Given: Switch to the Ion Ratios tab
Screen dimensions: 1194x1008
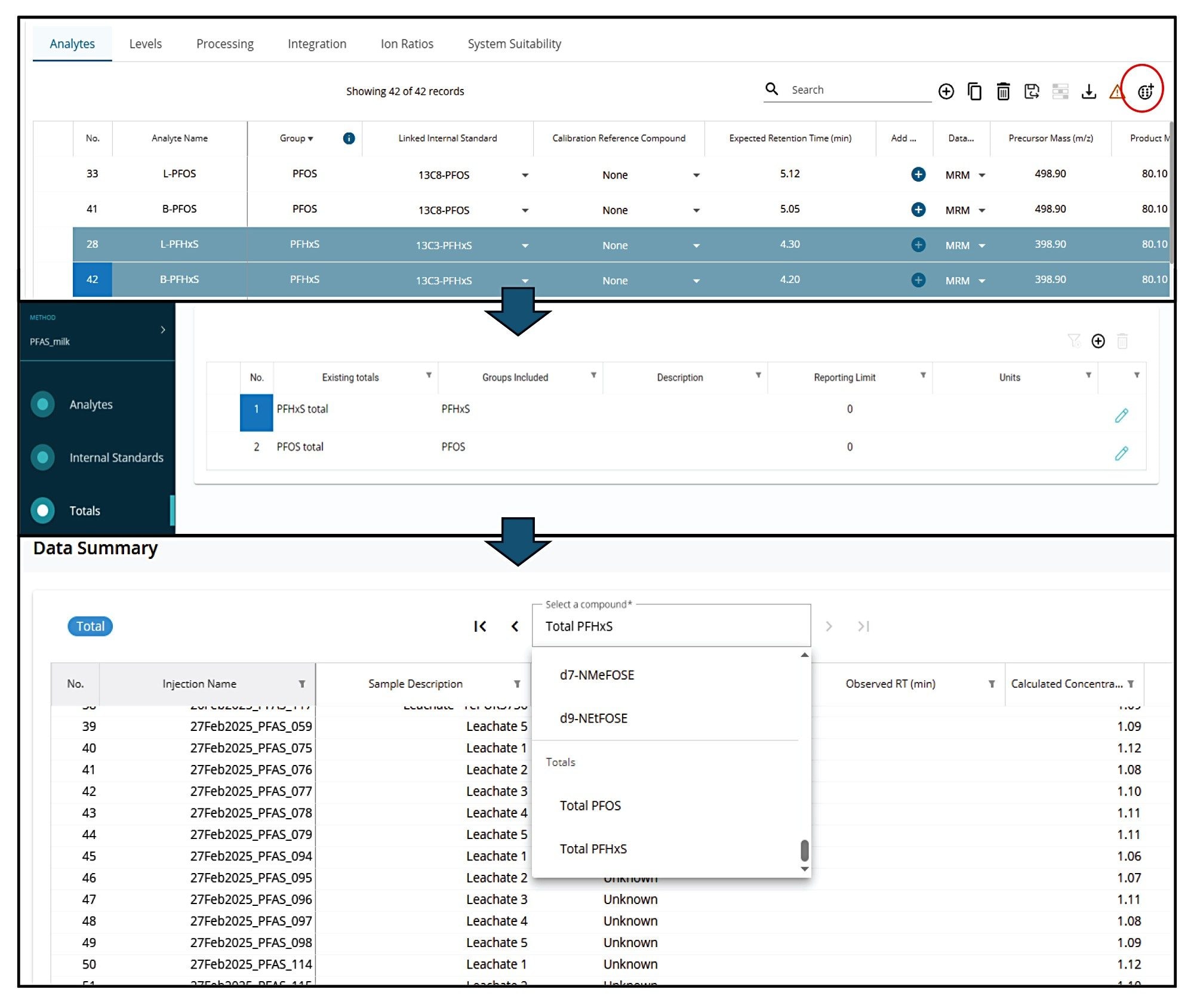Looking at the screenshot, I should (x=407, y=43).
